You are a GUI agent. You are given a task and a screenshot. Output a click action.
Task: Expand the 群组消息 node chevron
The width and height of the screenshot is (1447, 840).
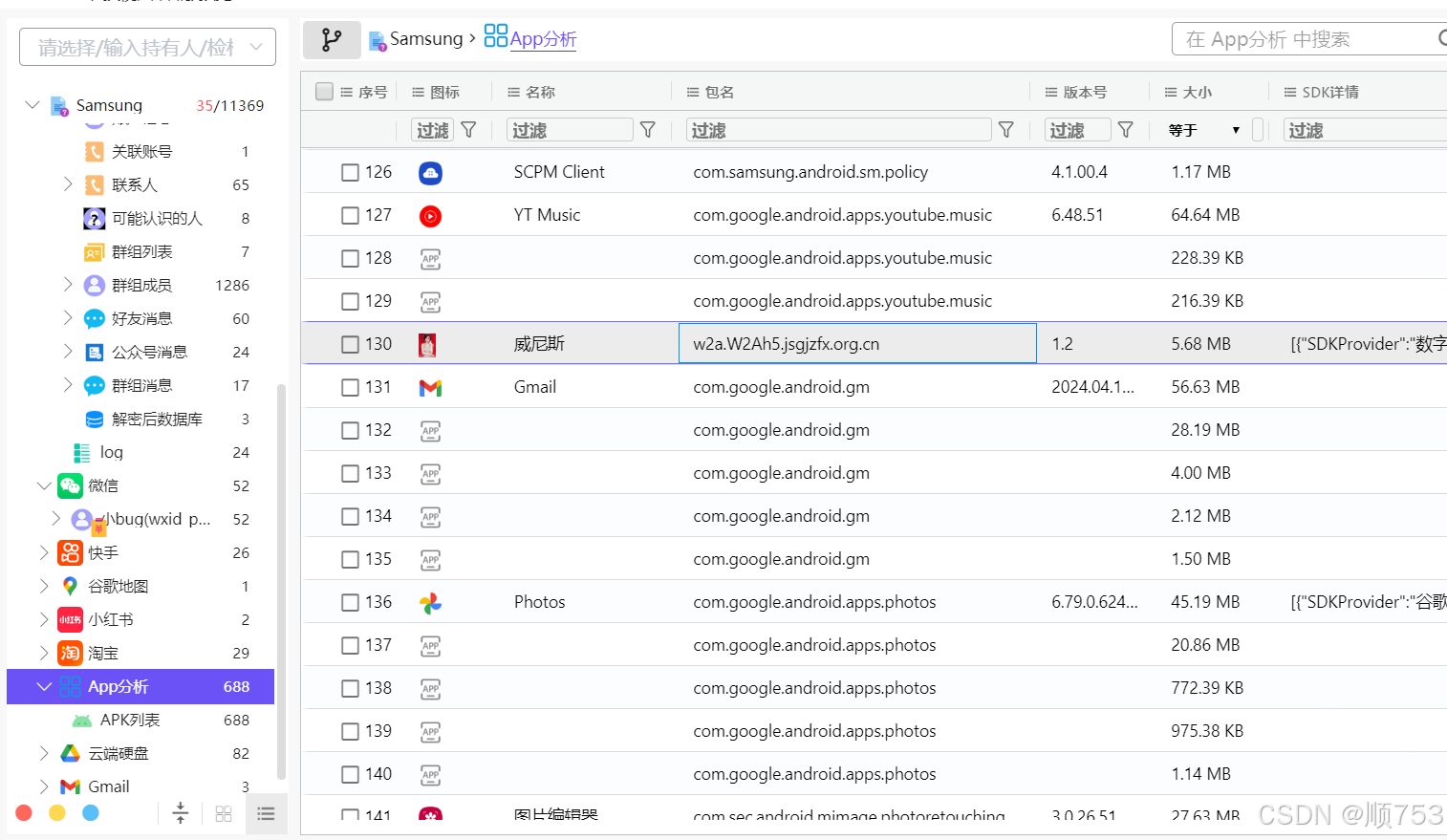tap(68, 384)
